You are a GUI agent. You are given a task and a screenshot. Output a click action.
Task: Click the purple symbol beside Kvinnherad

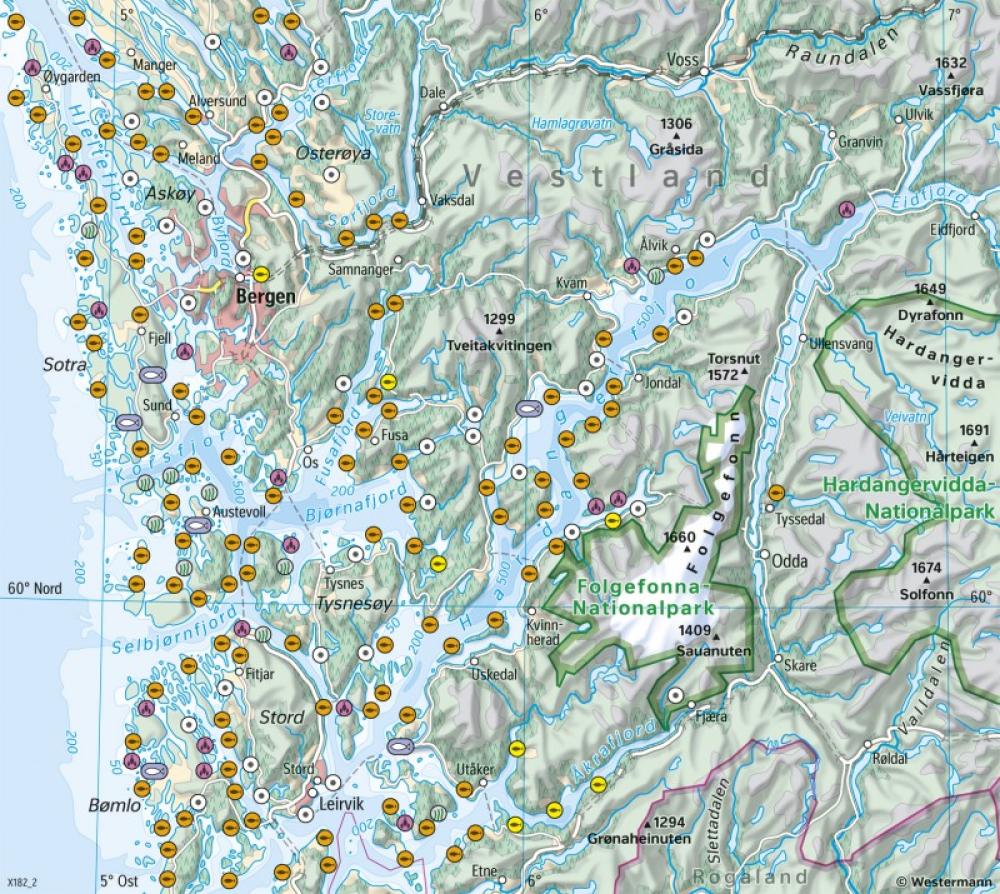tap(596, 507)
